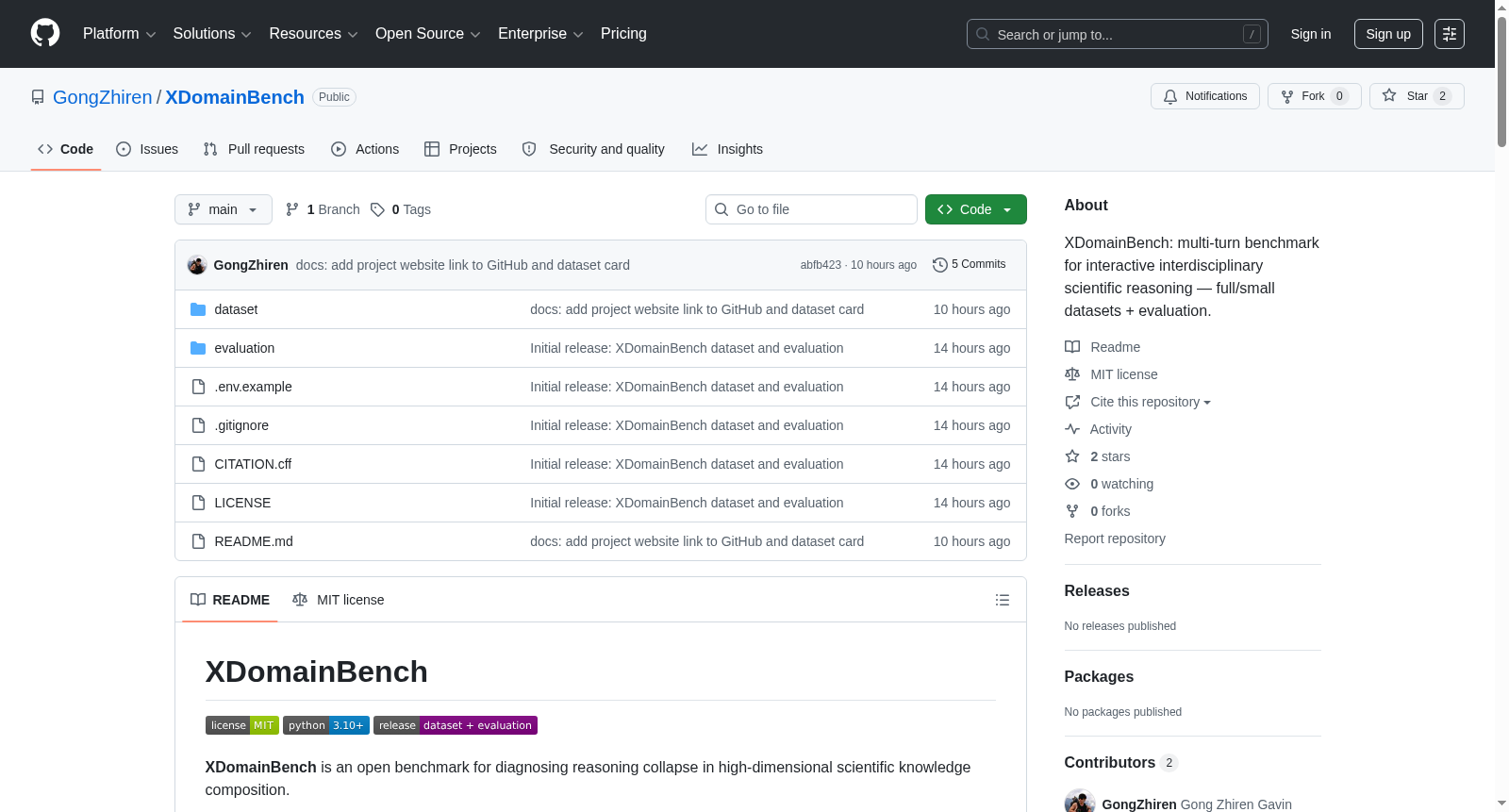Open the Pricing page

pos(623,34)
